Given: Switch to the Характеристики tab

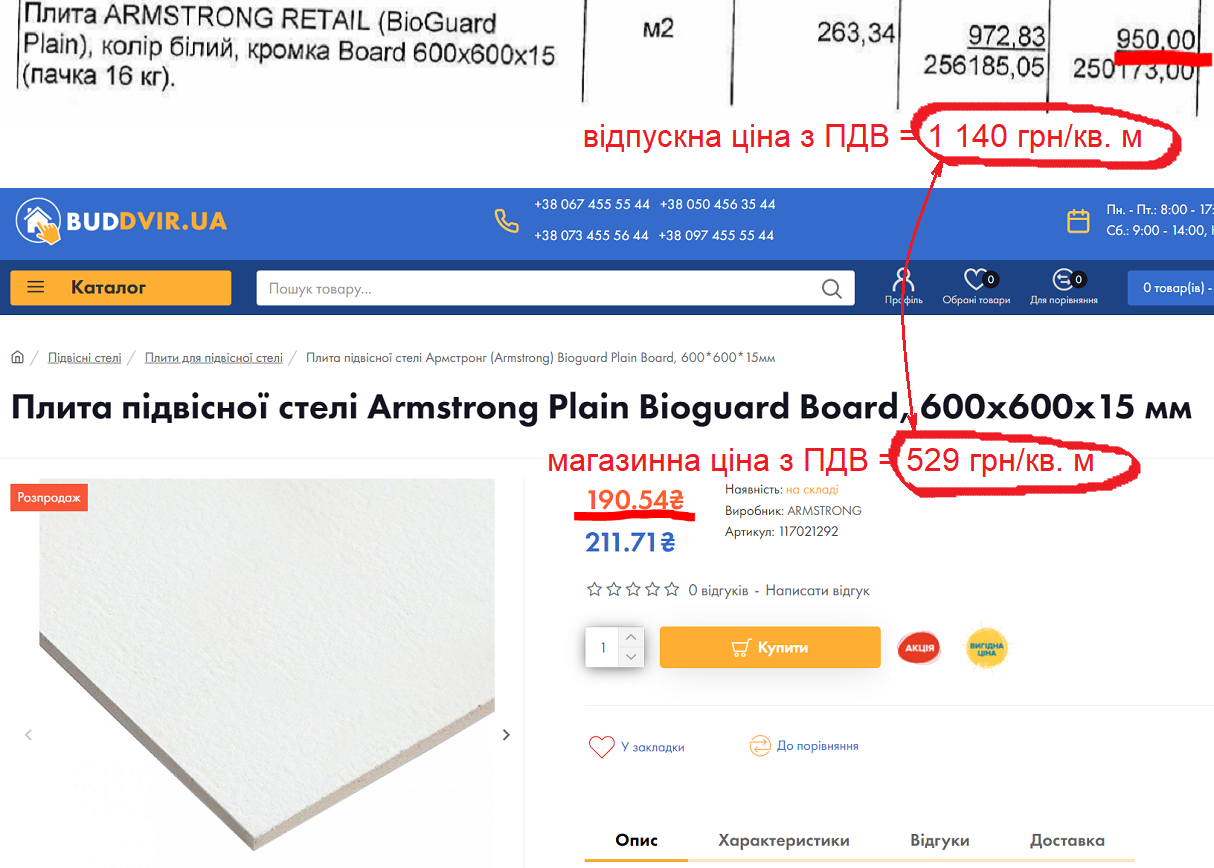Looking at the screenshot, I should point(784,840).
